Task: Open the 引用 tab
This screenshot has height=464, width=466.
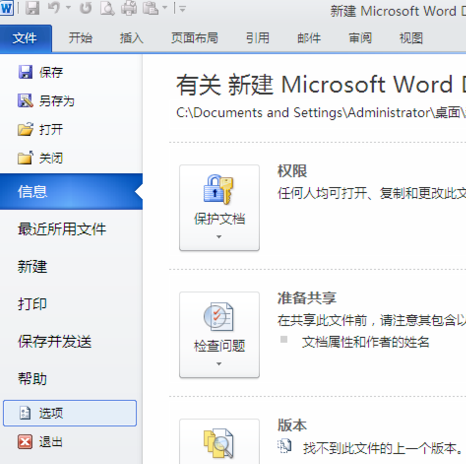Action: 258,38
